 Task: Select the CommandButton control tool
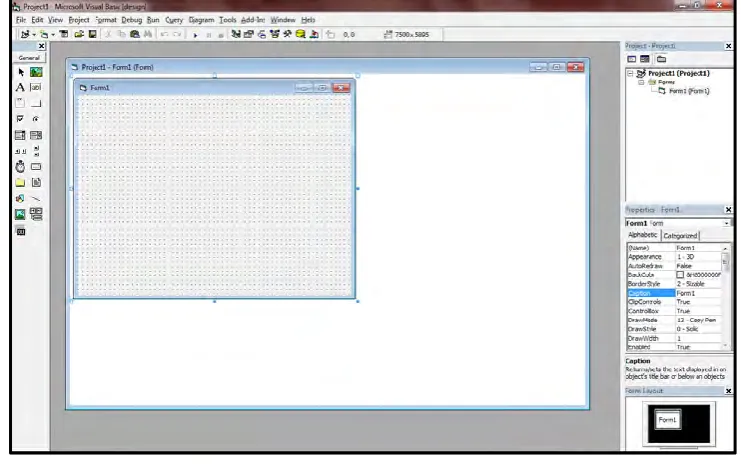click(x=36, y=103)
